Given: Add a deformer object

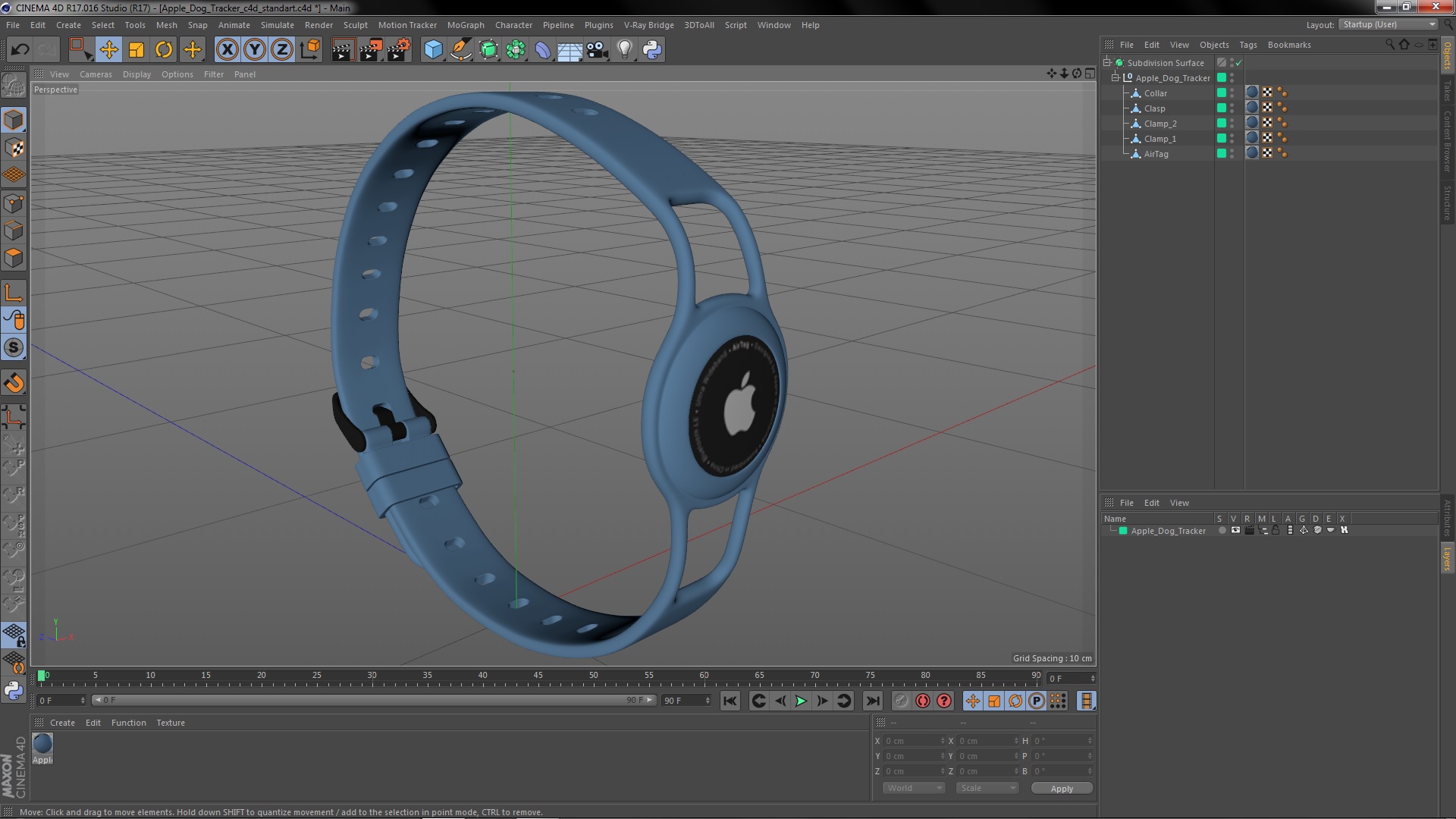Looking at the screenshot, I should [x=543, y=50].
